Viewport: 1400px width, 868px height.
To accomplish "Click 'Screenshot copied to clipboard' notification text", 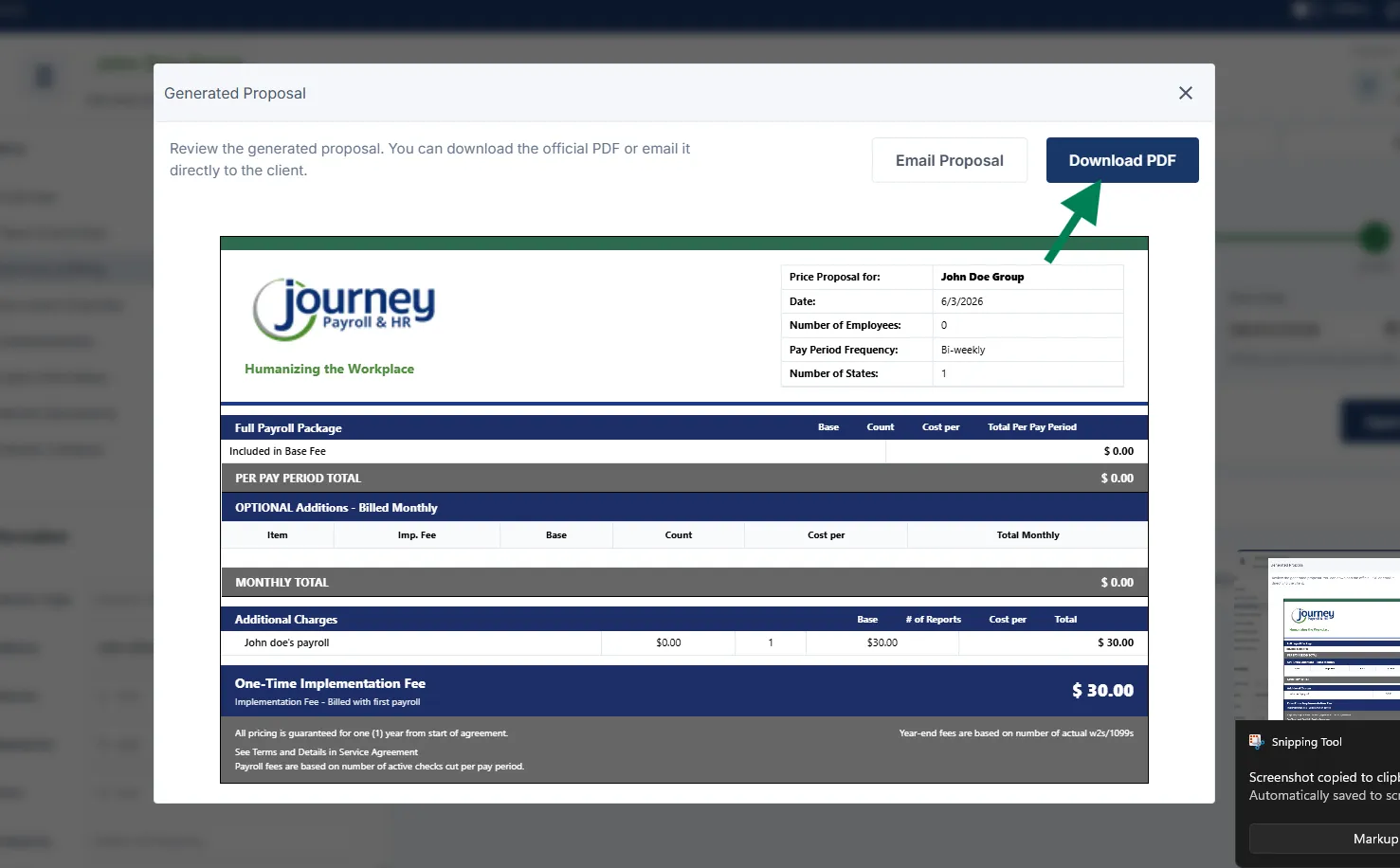I will click(1324, 777).
